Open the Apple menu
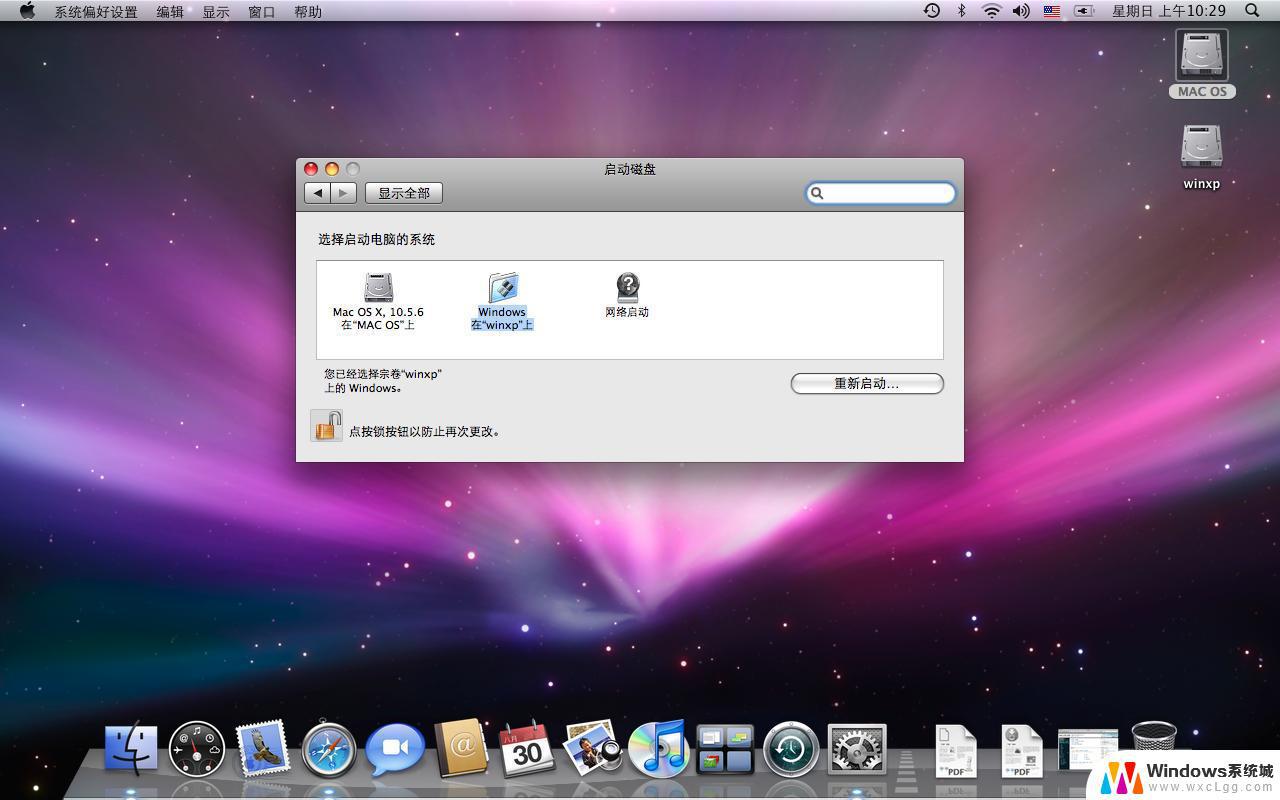The image size is (1280, 800). [x=27, y=11]
